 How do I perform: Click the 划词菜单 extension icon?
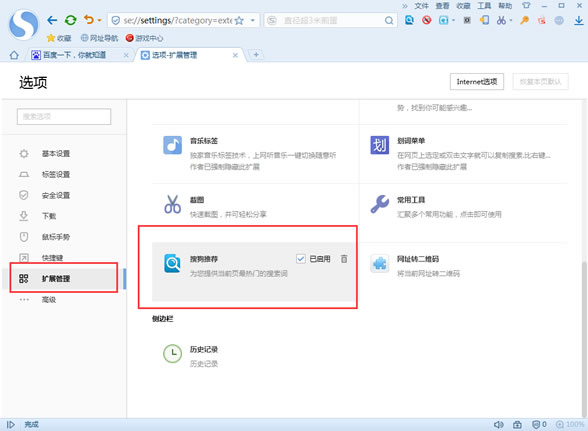coord(380,145)
